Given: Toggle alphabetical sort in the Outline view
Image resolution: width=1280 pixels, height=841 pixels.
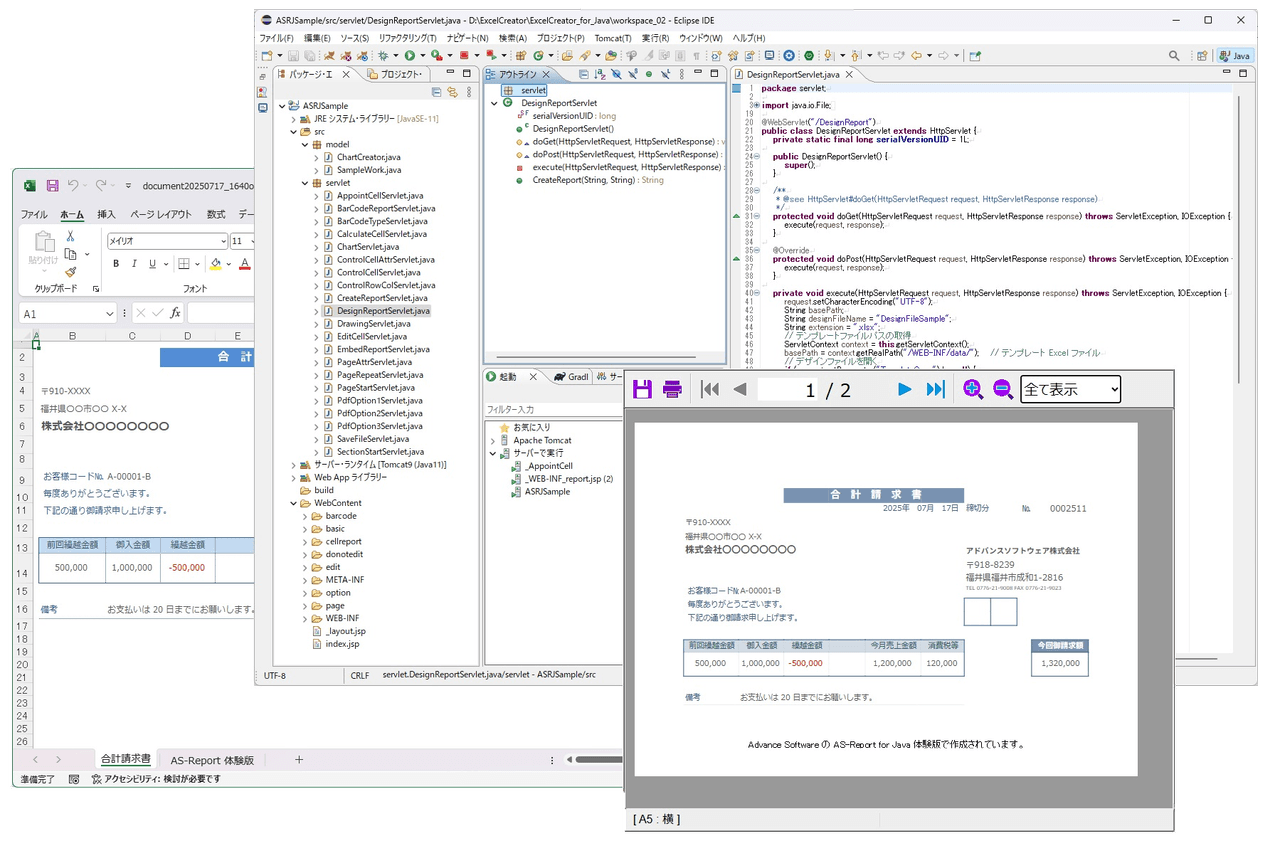Looking at the screenshot, I should [600, 74].
